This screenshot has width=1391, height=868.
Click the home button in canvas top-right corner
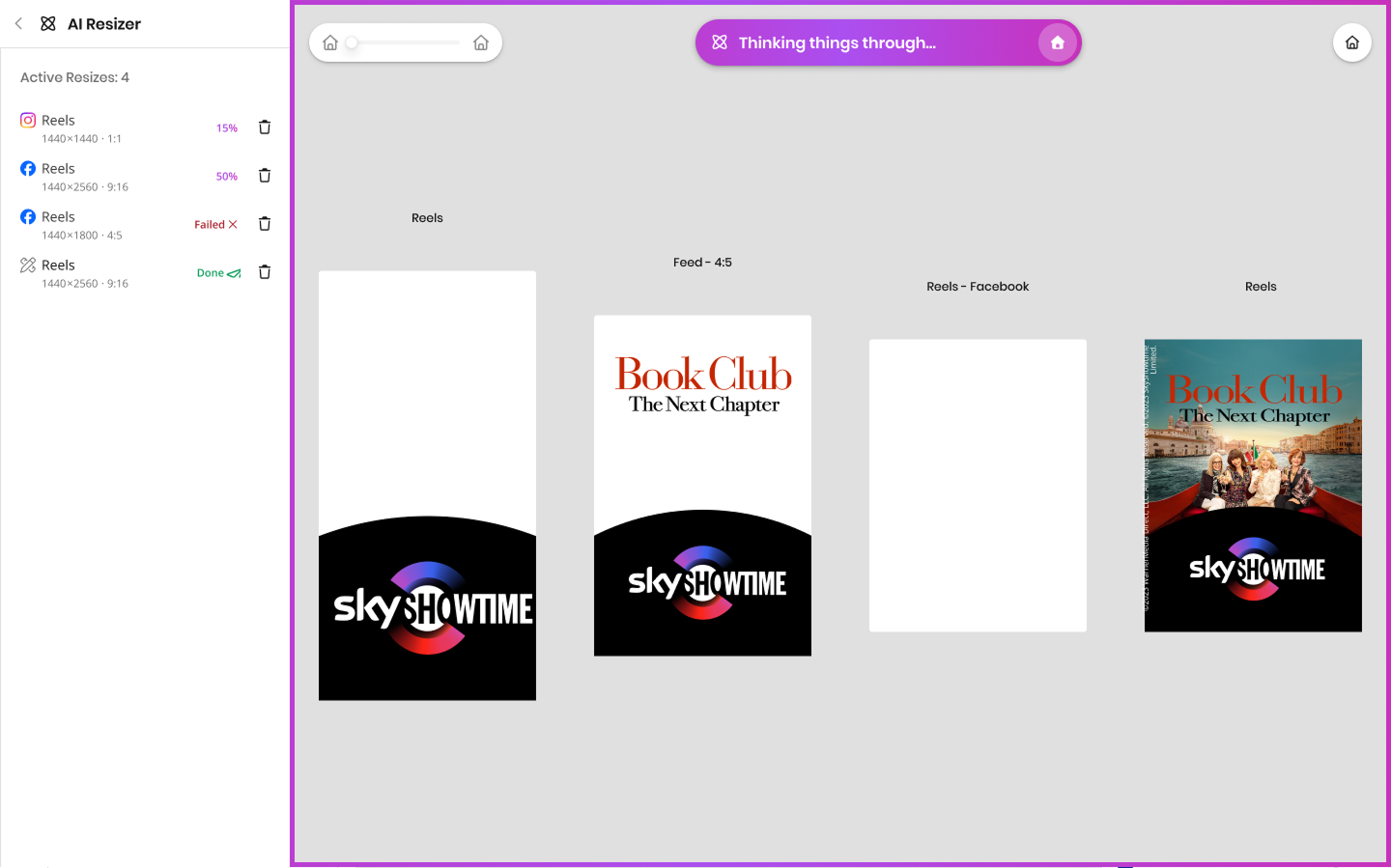pyautogui.click(x=1352, y=42)
